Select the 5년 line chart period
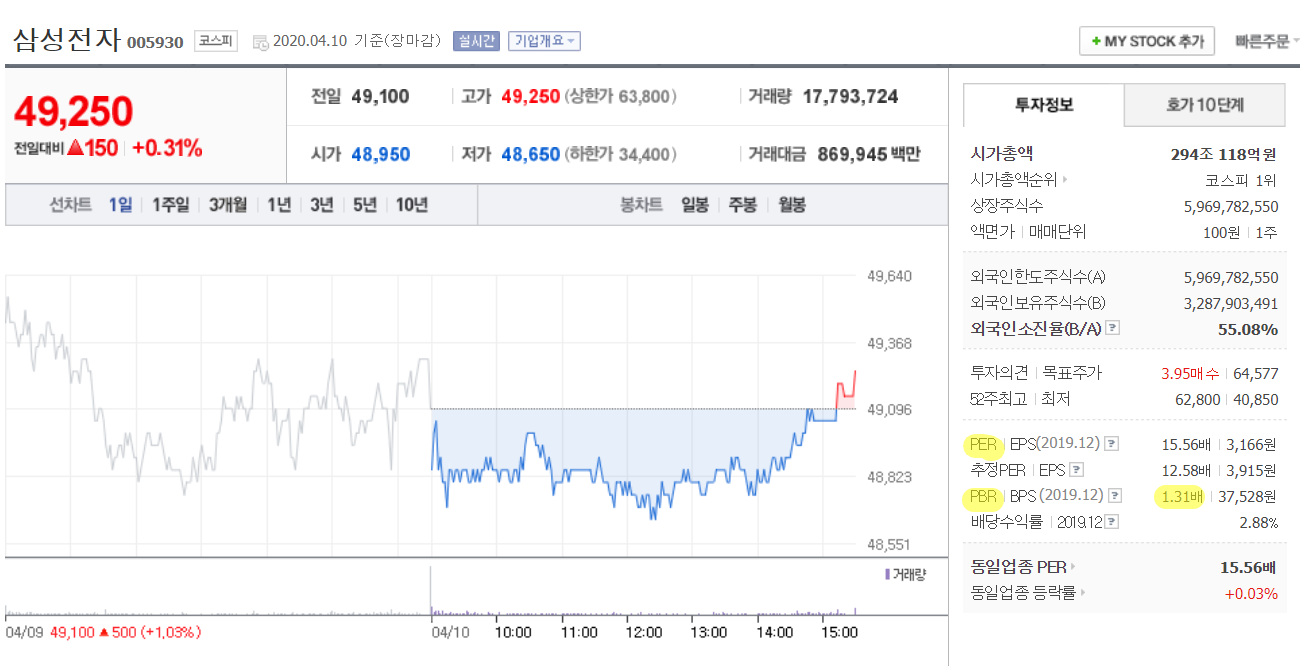This screenshot has width=1311, height=666. click(x=365, y=205)
